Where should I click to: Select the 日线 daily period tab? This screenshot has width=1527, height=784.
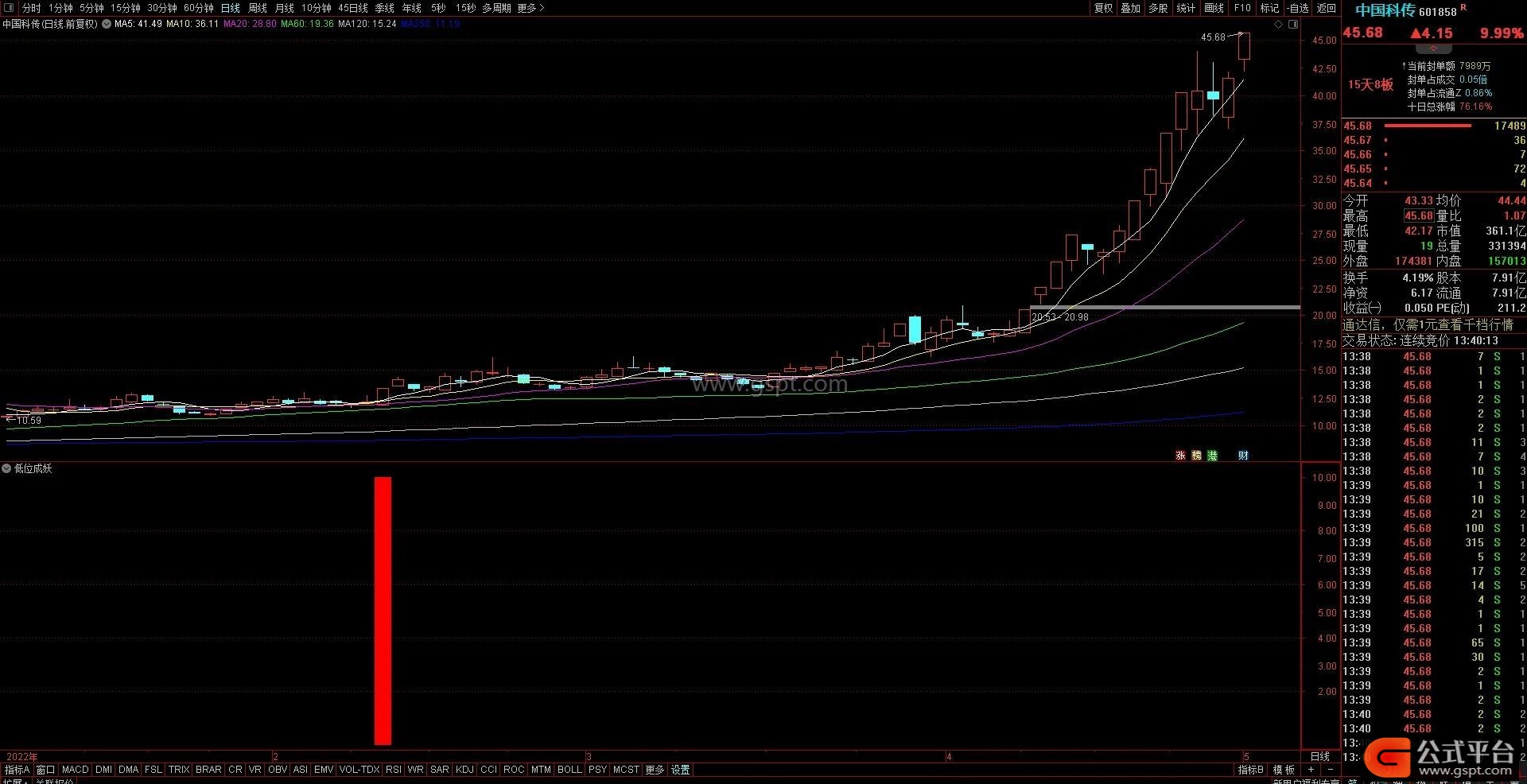pos(231,8)
